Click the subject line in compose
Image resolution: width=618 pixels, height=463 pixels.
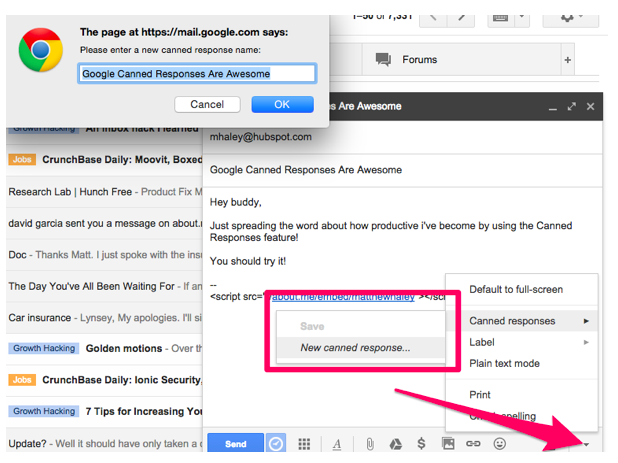point(403,170)
